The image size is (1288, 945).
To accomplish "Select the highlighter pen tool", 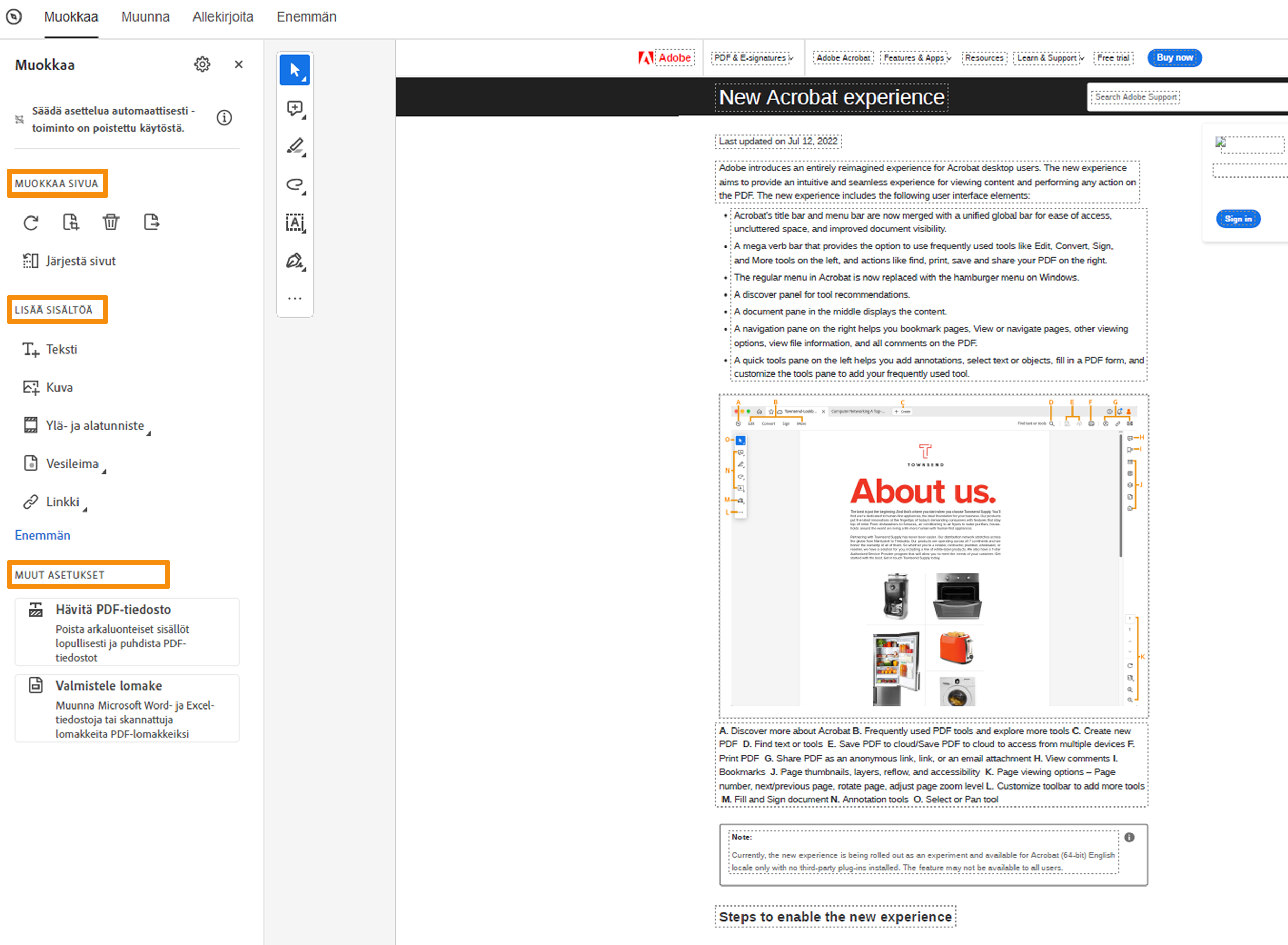I will pos(295,146).
